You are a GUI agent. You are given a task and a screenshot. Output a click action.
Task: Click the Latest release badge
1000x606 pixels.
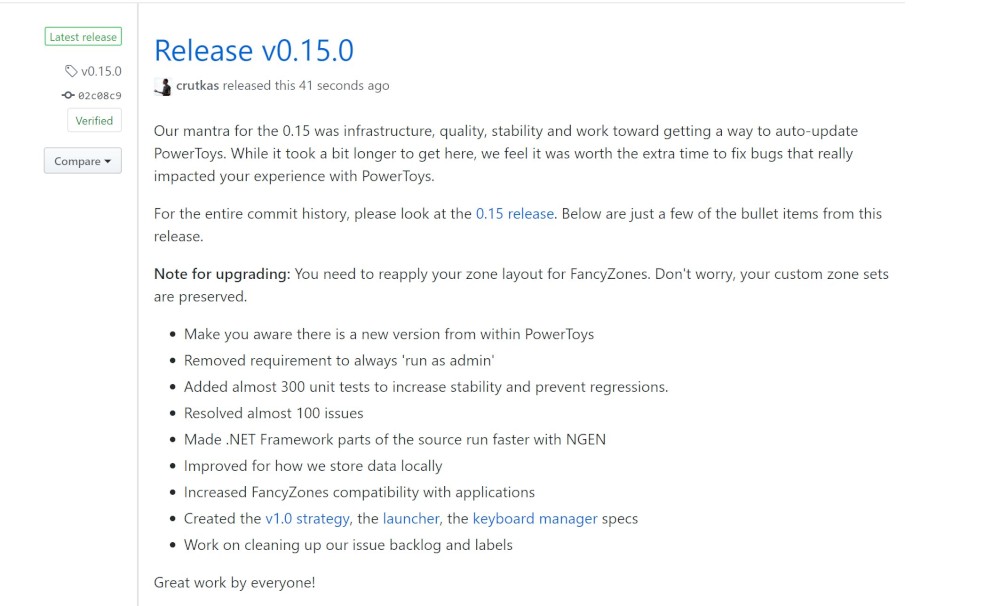(83, 37)
